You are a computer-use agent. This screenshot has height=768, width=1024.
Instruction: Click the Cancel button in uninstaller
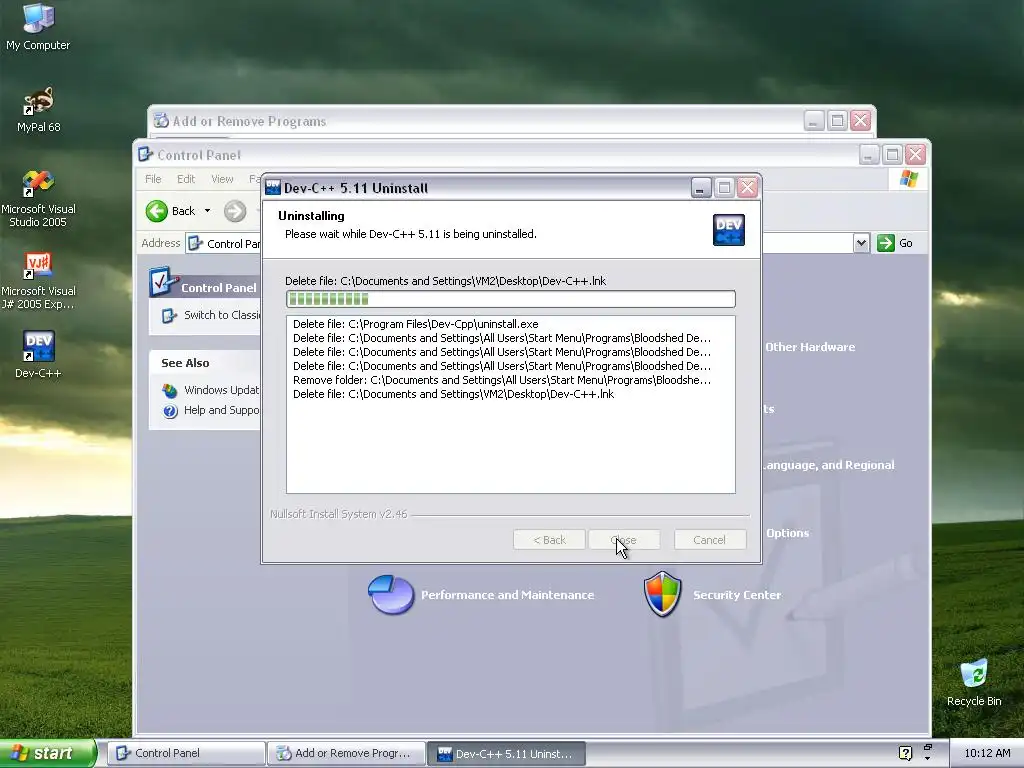[710, 539]
